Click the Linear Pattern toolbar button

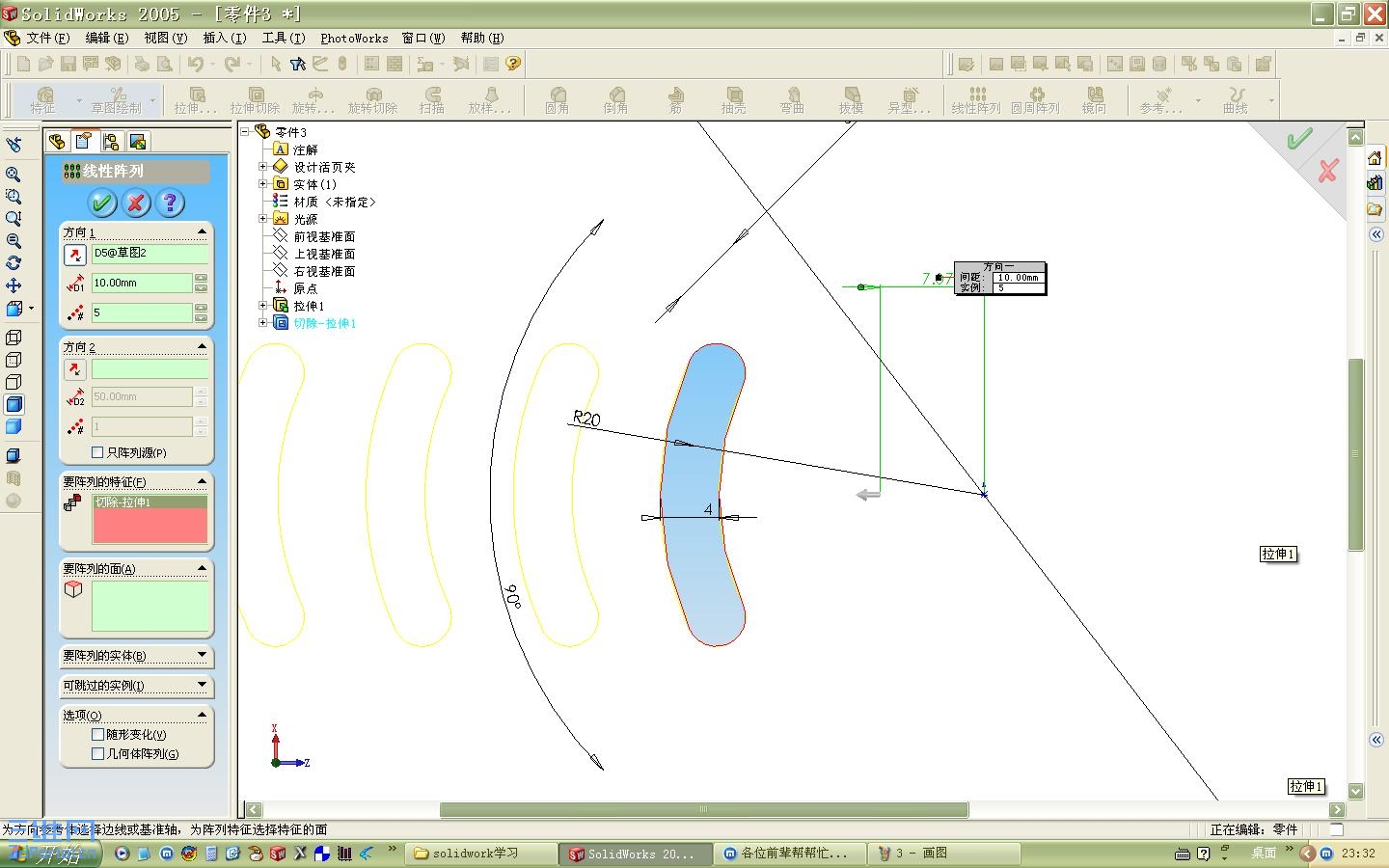[x=976, y=100]
